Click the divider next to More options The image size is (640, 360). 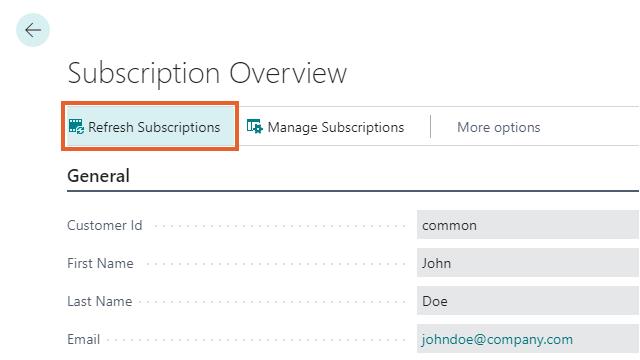[x=430, y=127]
